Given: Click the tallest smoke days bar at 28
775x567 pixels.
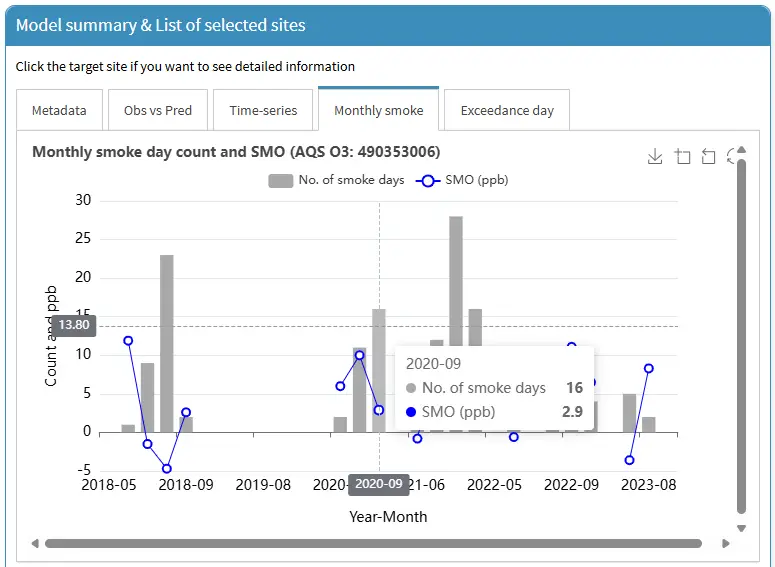Looking at the screenshot, I should [456, 300].
